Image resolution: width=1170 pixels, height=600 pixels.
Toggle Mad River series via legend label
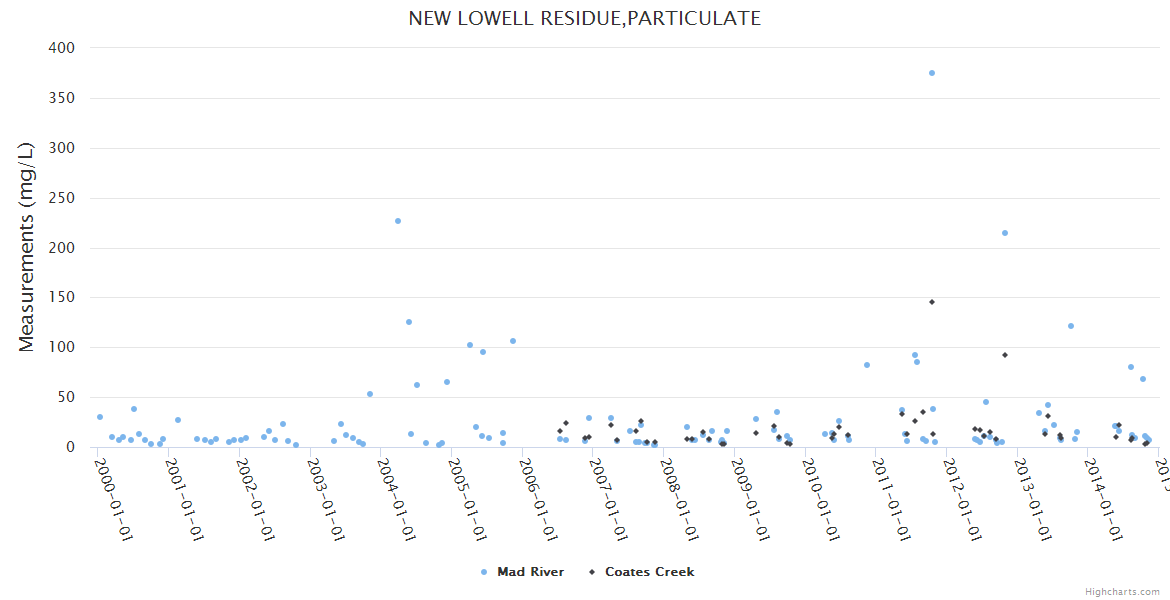click(x=530, y=572)
